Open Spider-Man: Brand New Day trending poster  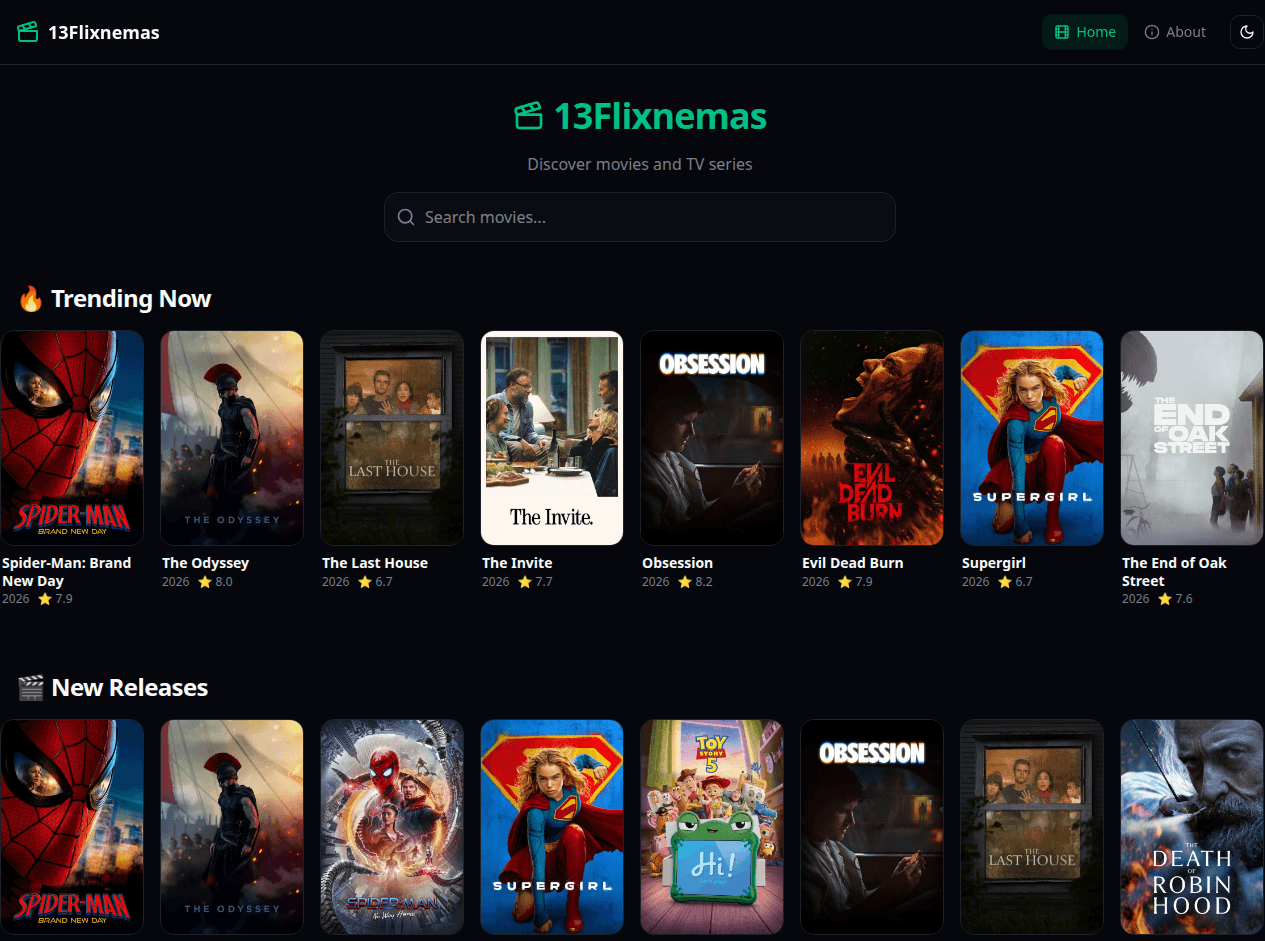pyautogui.click(x=72, y=438)
